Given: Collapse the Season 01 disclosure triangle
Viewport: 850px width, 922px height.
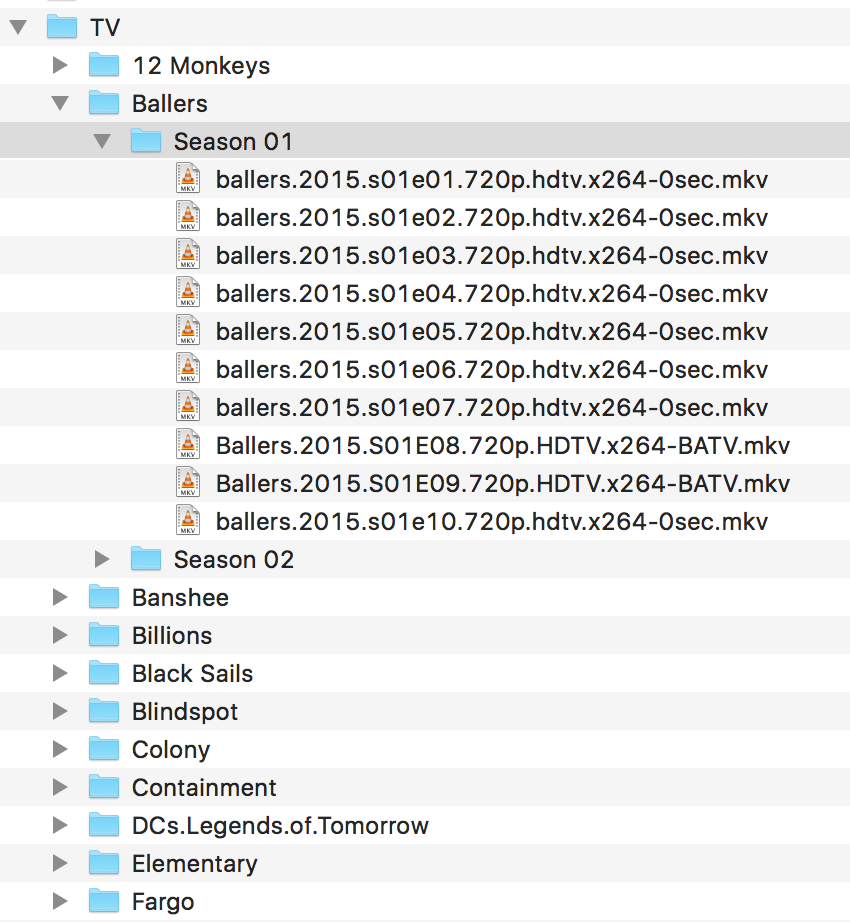Looking at the screenshot, I should (102, 142).
